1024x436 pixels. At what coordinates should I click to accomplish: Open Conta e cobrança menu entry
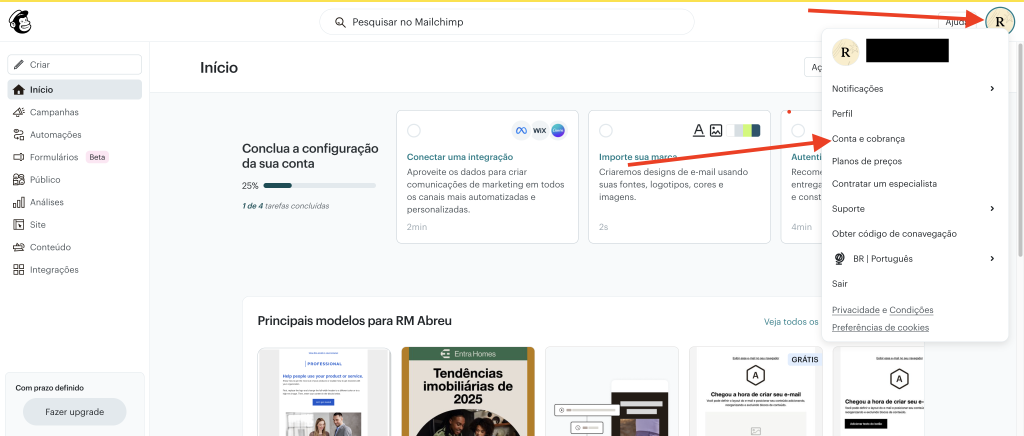[868, 139]
